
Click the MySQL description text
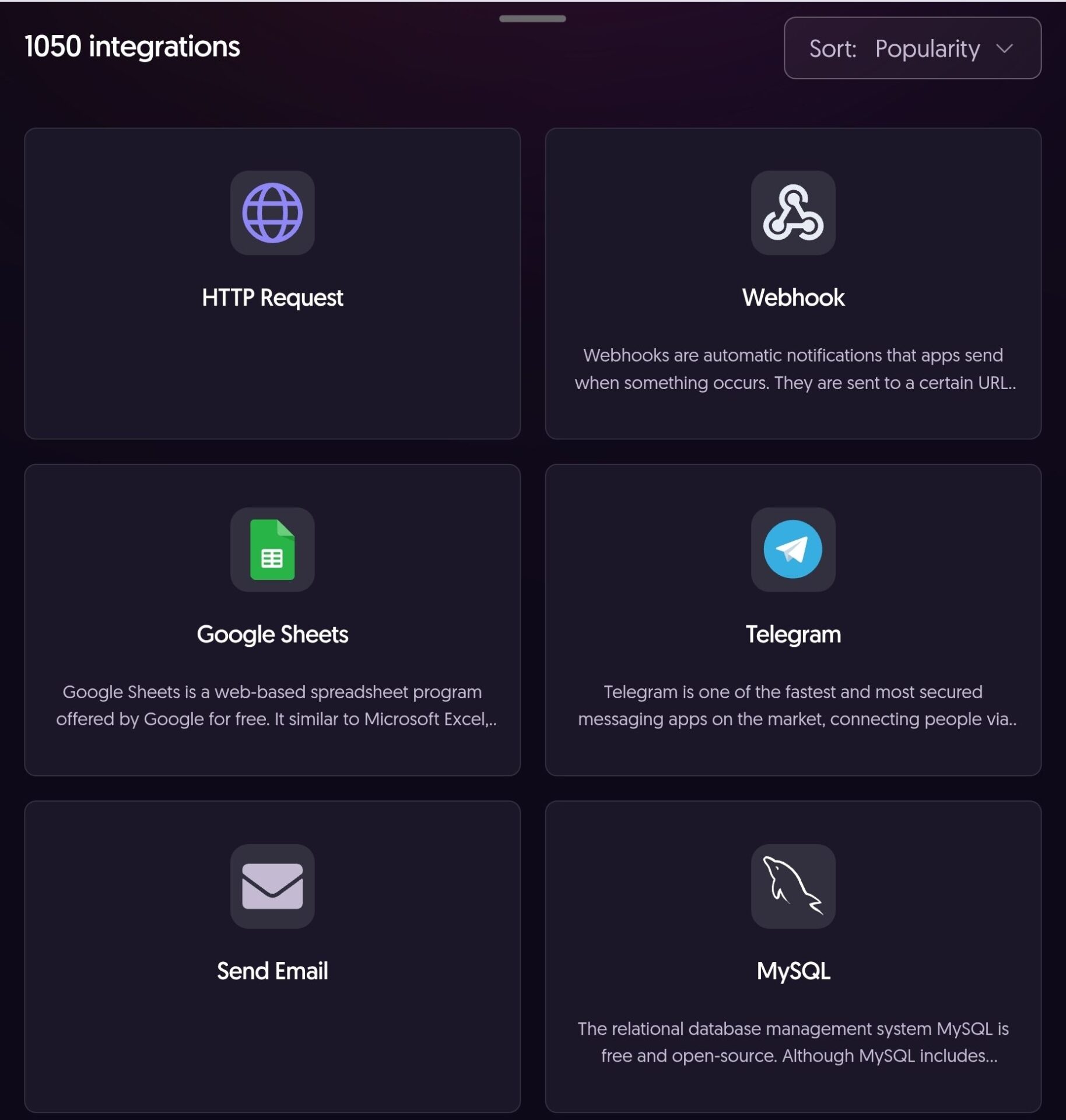pyautogui.click(x=793, y=1042)
